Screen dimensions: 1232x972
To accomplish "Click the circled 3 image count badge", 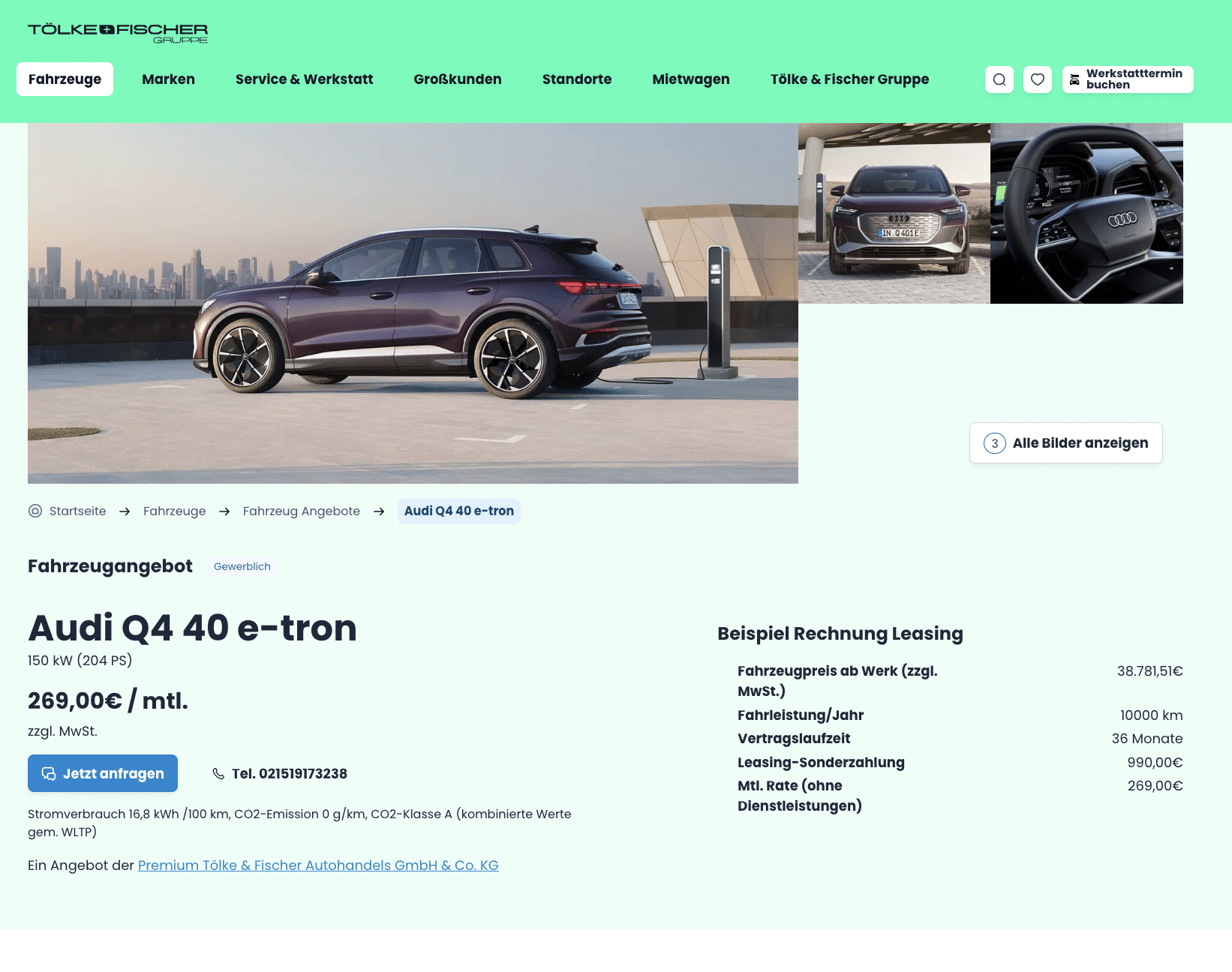I will [995, 443].
